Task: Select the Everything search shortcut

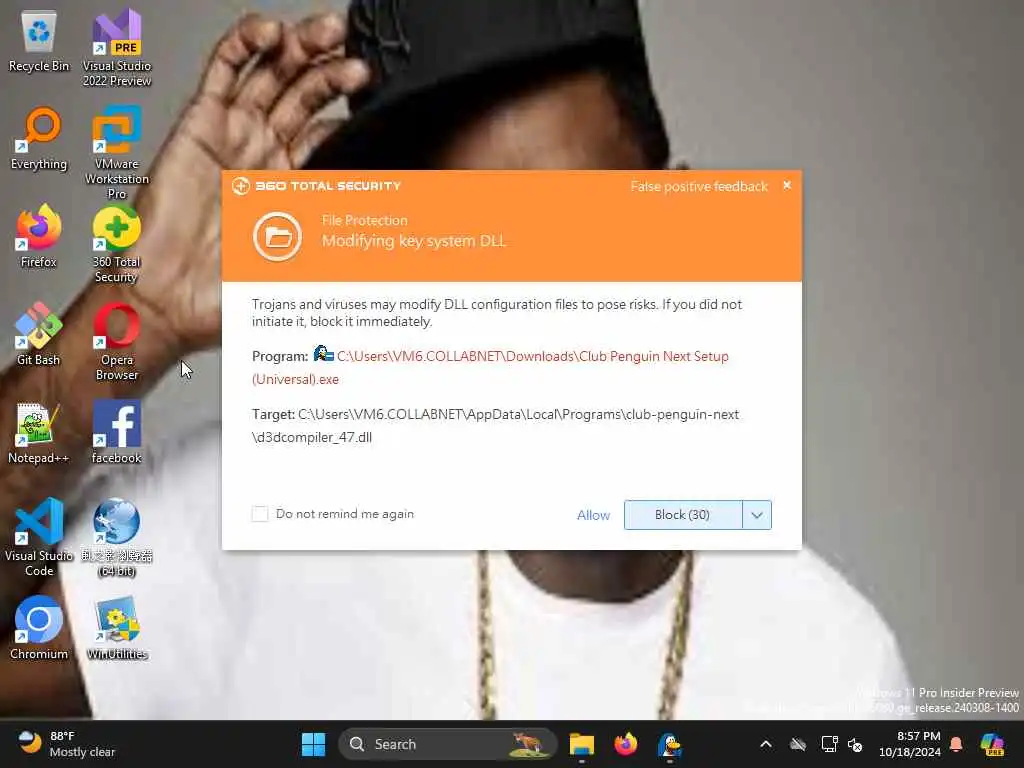Action: point(39,138)
